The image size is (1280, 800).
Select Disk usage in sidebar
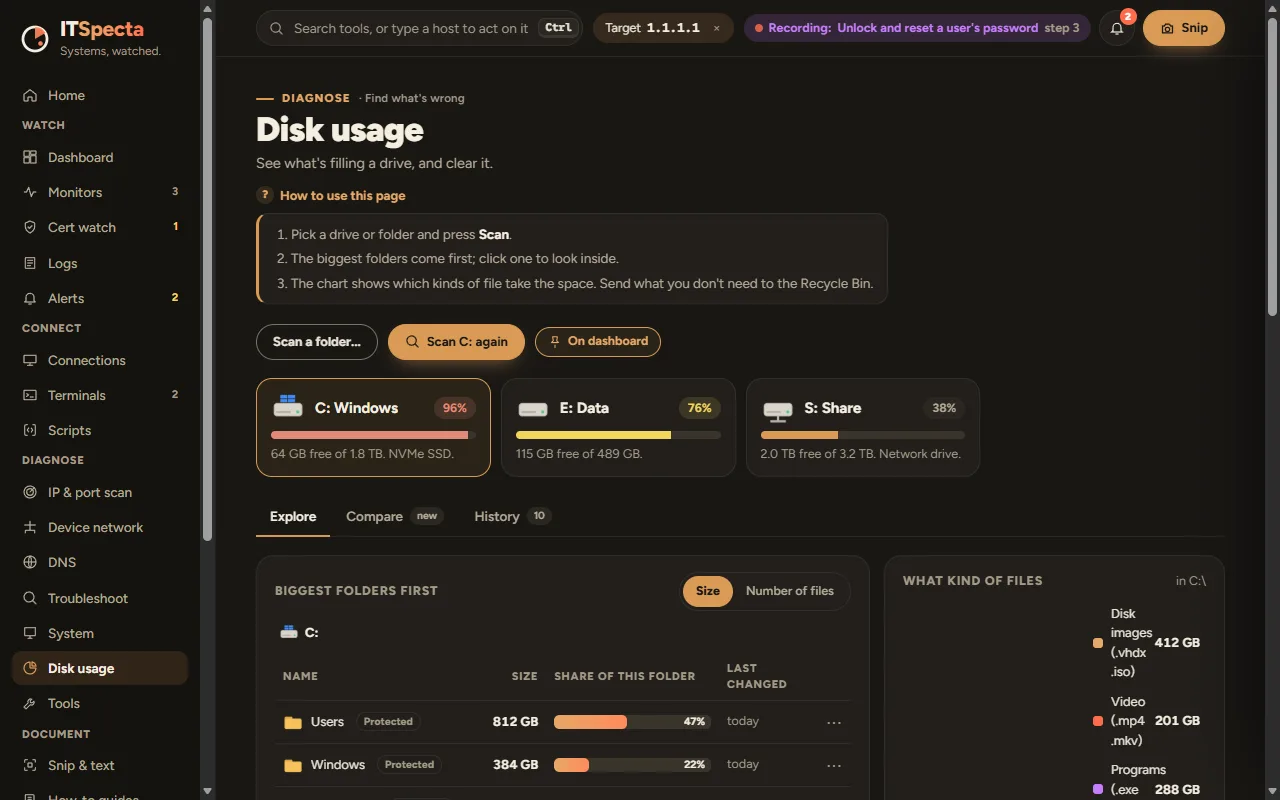coord(100,668)
